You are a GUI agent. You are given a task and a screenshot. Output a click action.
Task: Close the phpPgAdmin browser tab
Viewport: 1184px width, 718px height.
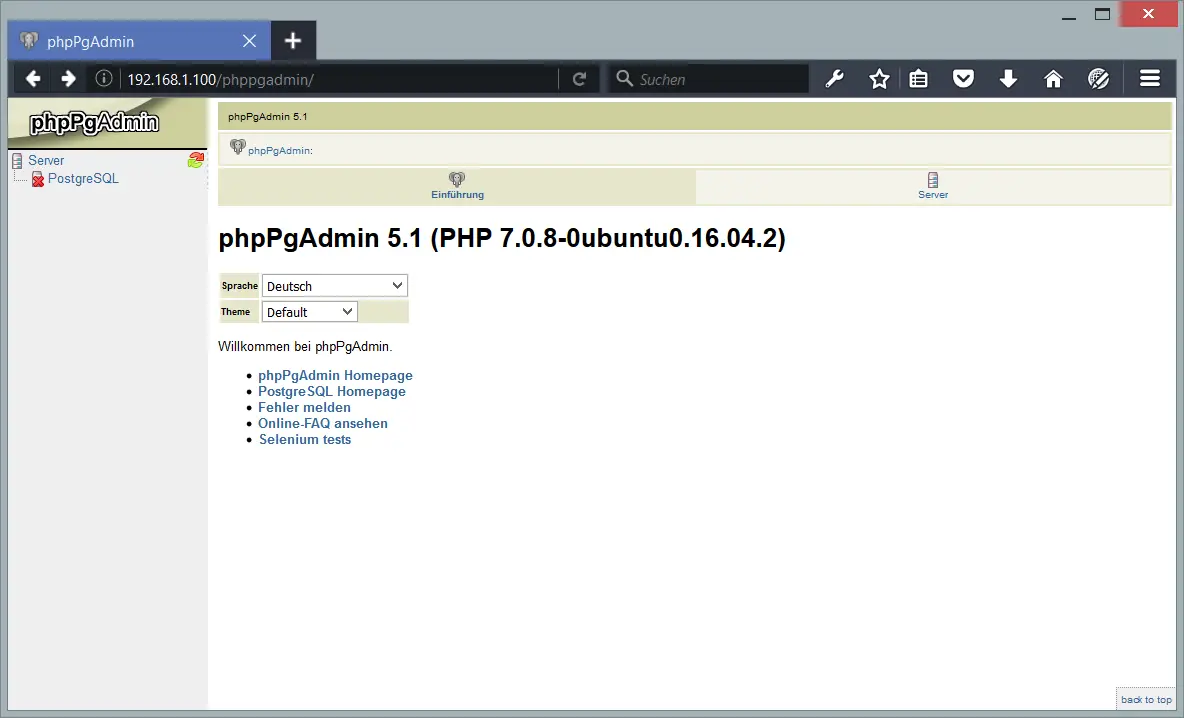(x=249, y=41)
